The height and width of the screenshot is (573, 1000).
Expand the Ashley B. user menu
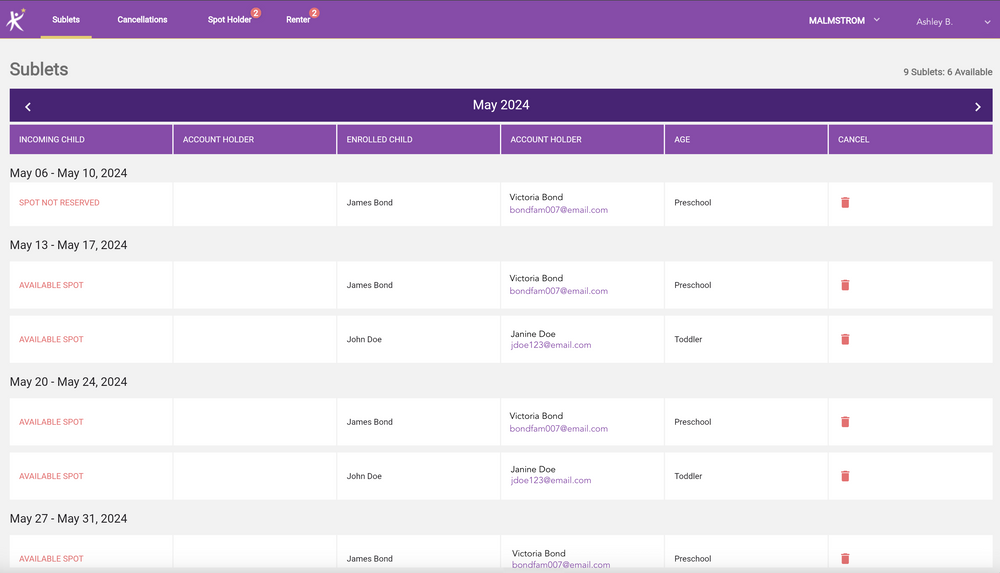952,21
